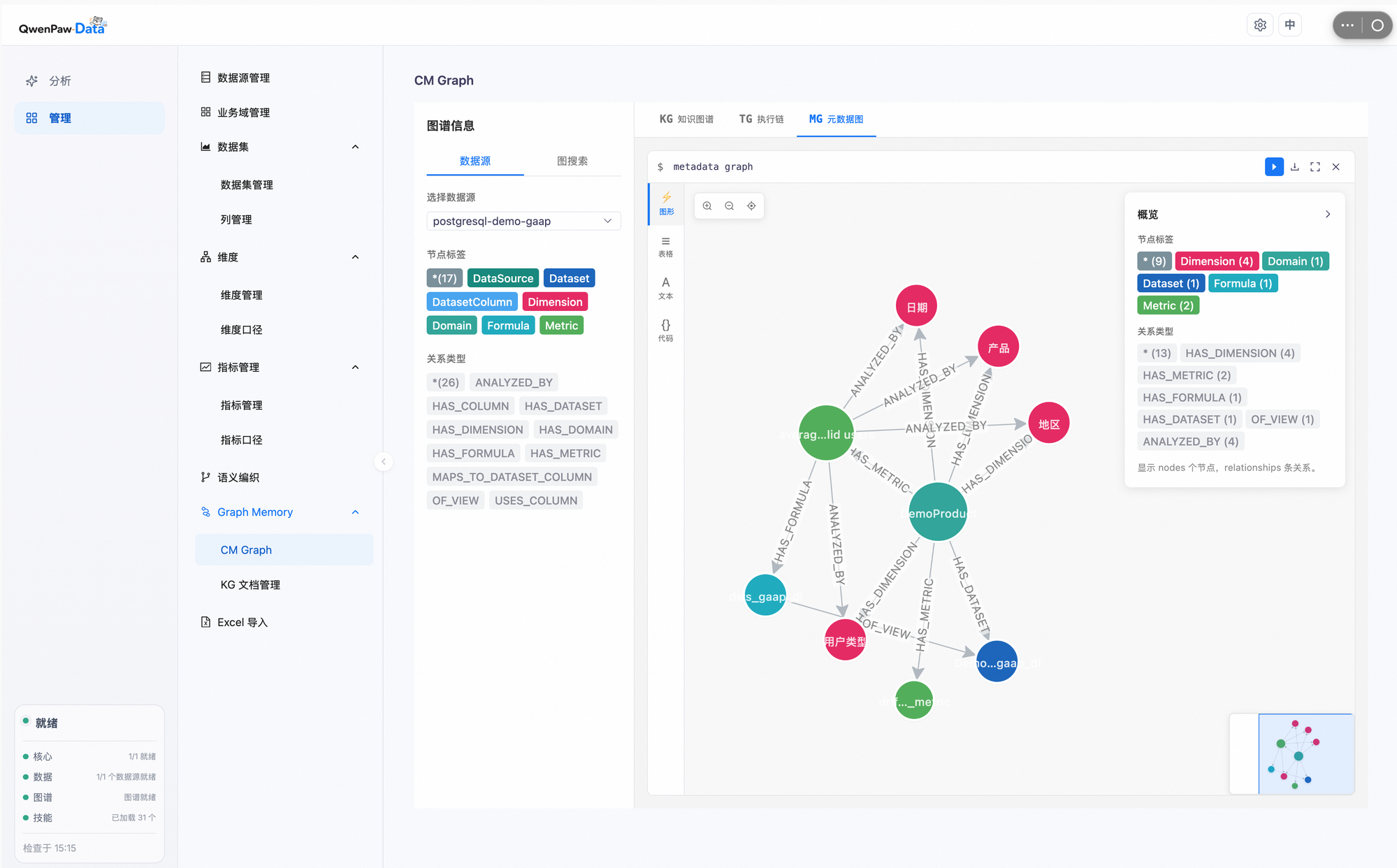This screenshot has width=1397, height=868.
Task: Toggle Dimension label filter in 图谱信息 panel
Action: 555,302
